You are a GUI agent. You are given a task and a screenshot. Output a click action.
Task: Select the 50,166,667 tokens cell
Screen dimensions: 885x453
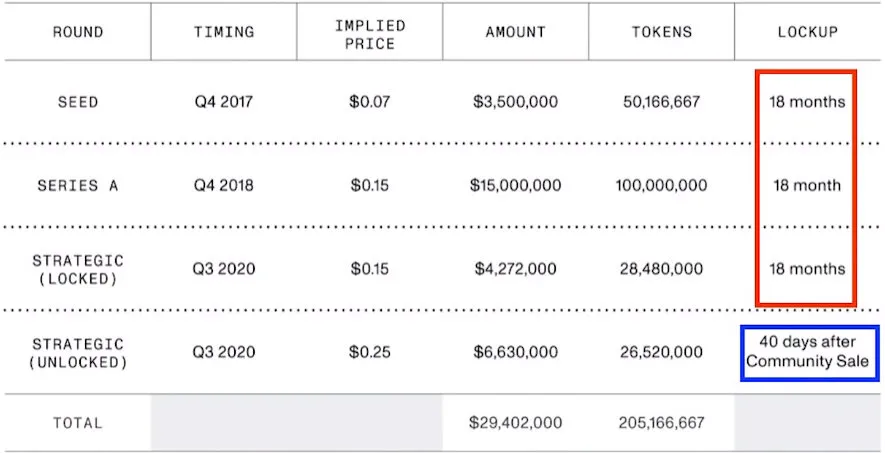pyautogui.click(x=661, y=102)
